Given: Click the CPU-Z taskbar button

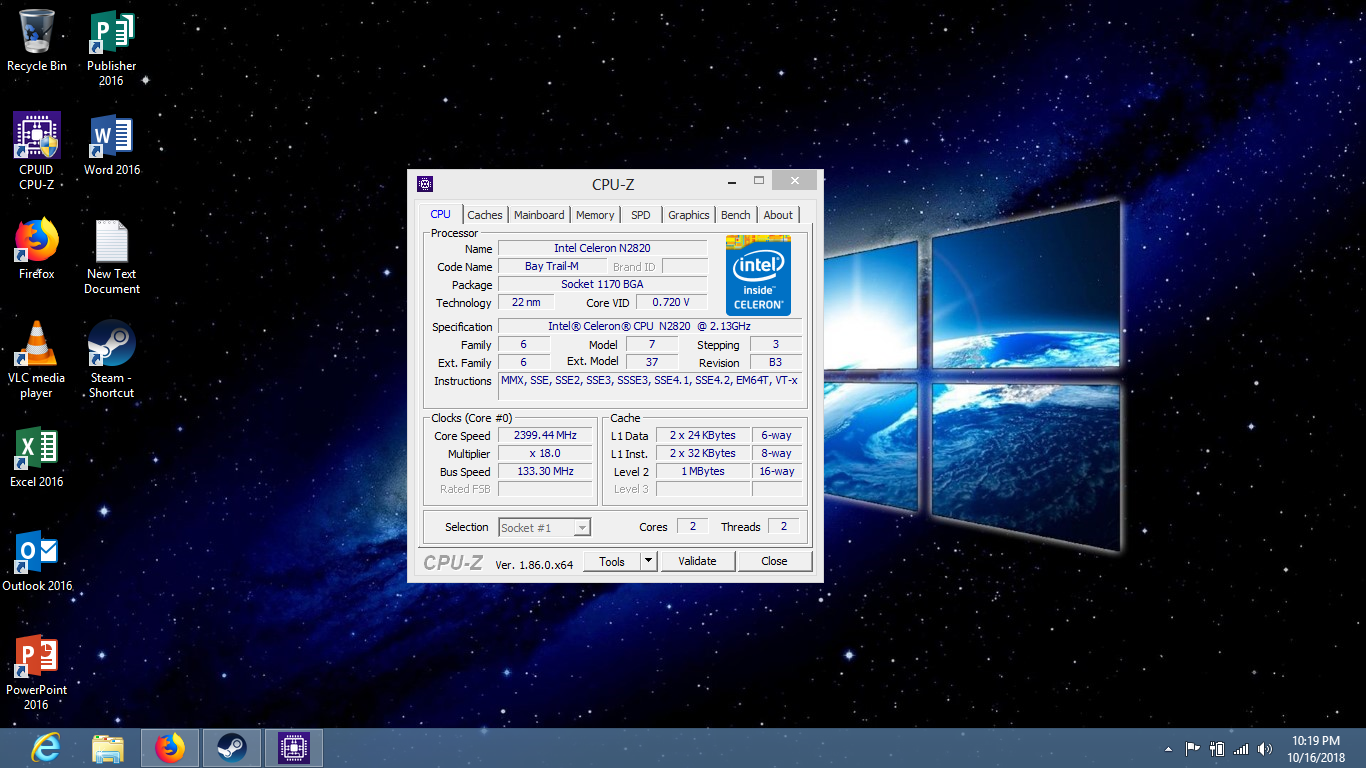Looking at the screenshot, I should [x=294, y=748].
